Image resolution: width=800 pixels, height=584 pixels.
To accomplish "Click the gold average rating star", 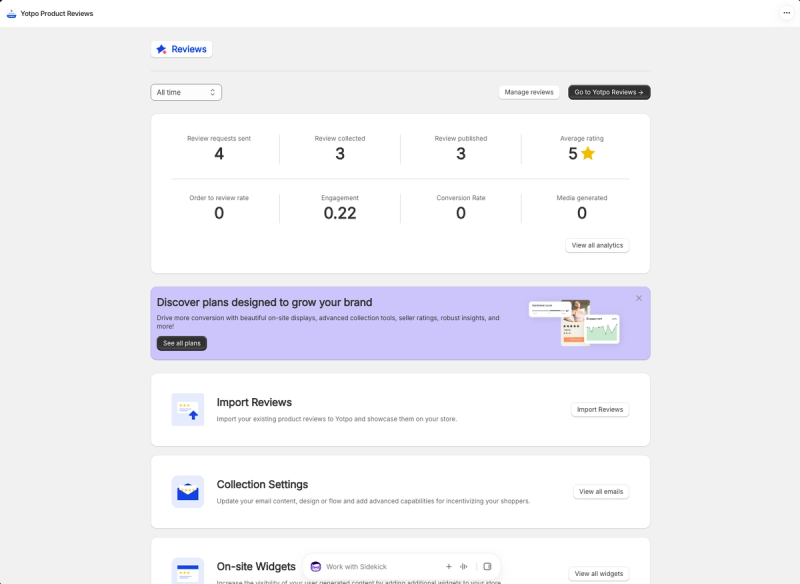I will [x=588, y=153].
